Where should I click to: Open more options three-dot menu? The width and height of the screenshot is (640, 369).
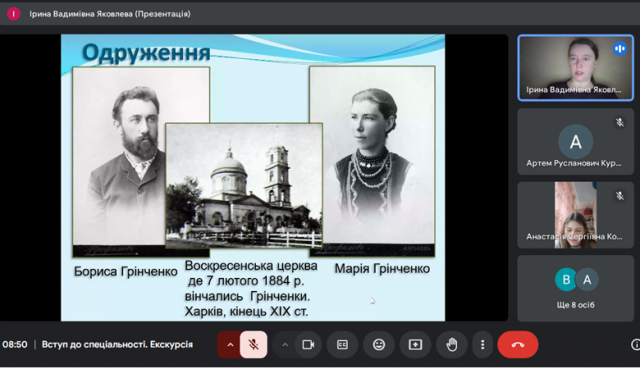pos(482,345)
